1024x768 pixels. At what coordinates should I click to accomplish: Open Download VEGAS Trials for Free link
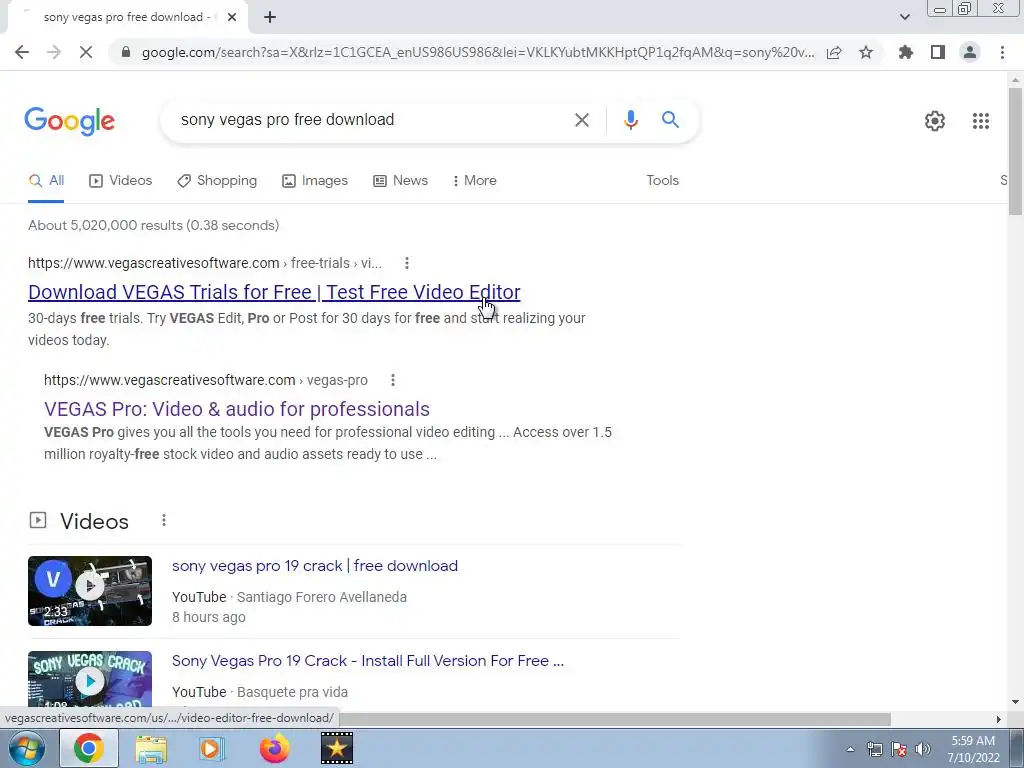(x=274, y=292)
